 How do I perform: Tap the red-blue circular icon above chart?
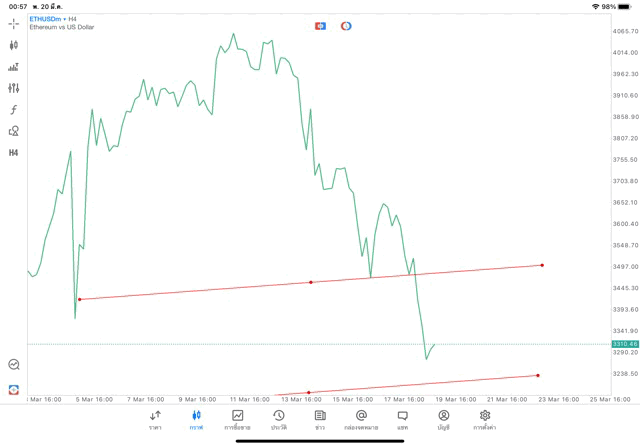346,25
